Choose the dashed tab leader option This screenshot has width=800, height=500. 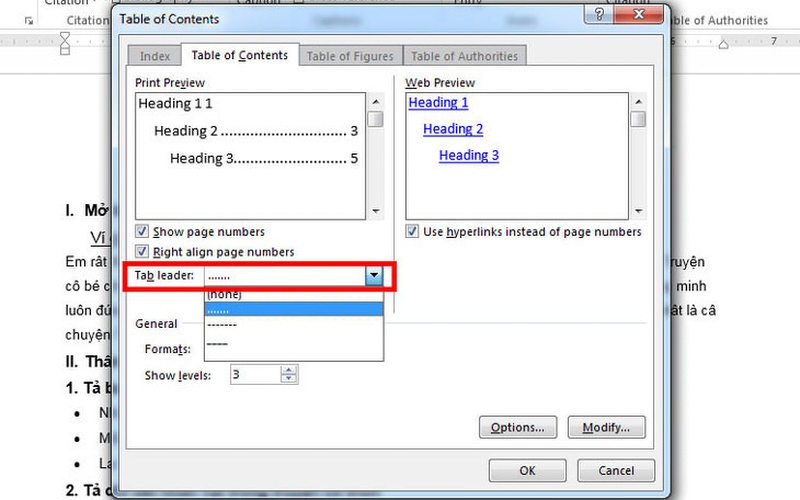(293, 324)
